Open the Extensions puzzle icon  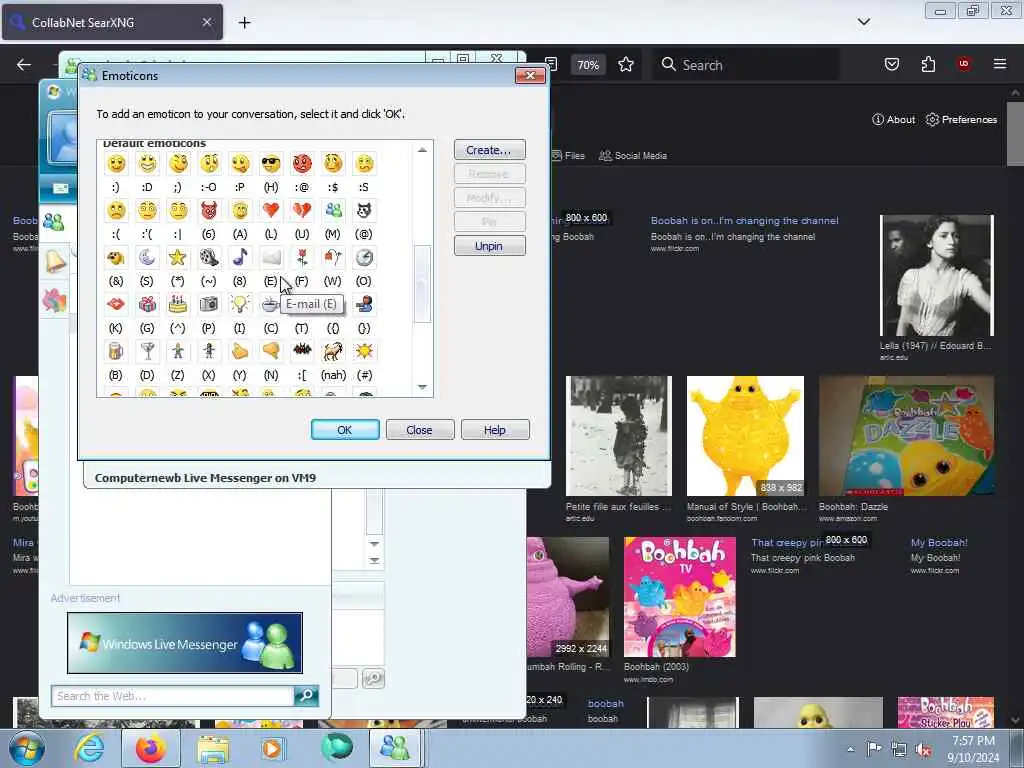928,64
